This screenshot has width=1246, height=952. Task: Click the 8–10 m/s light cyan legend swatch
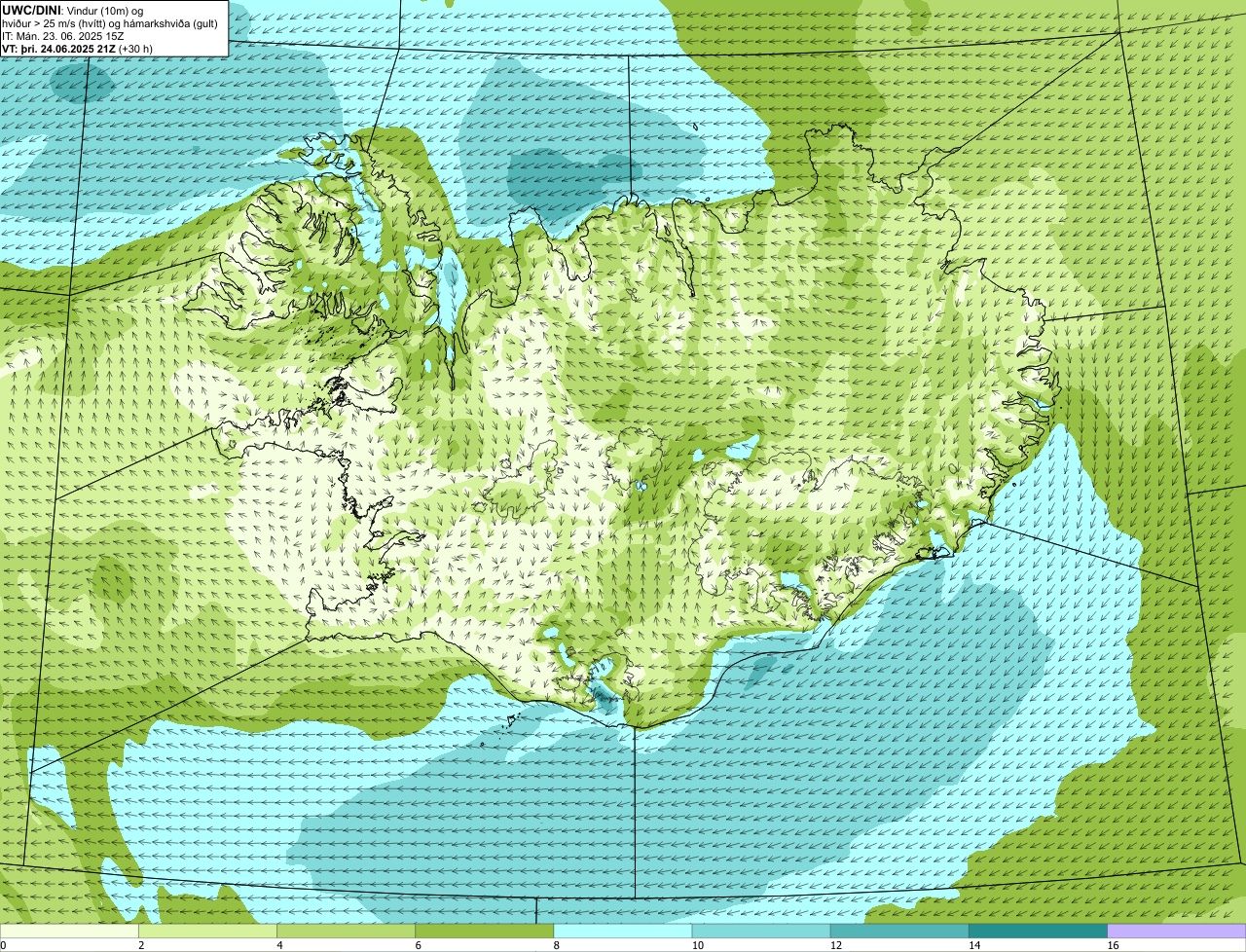click(623, 931)
